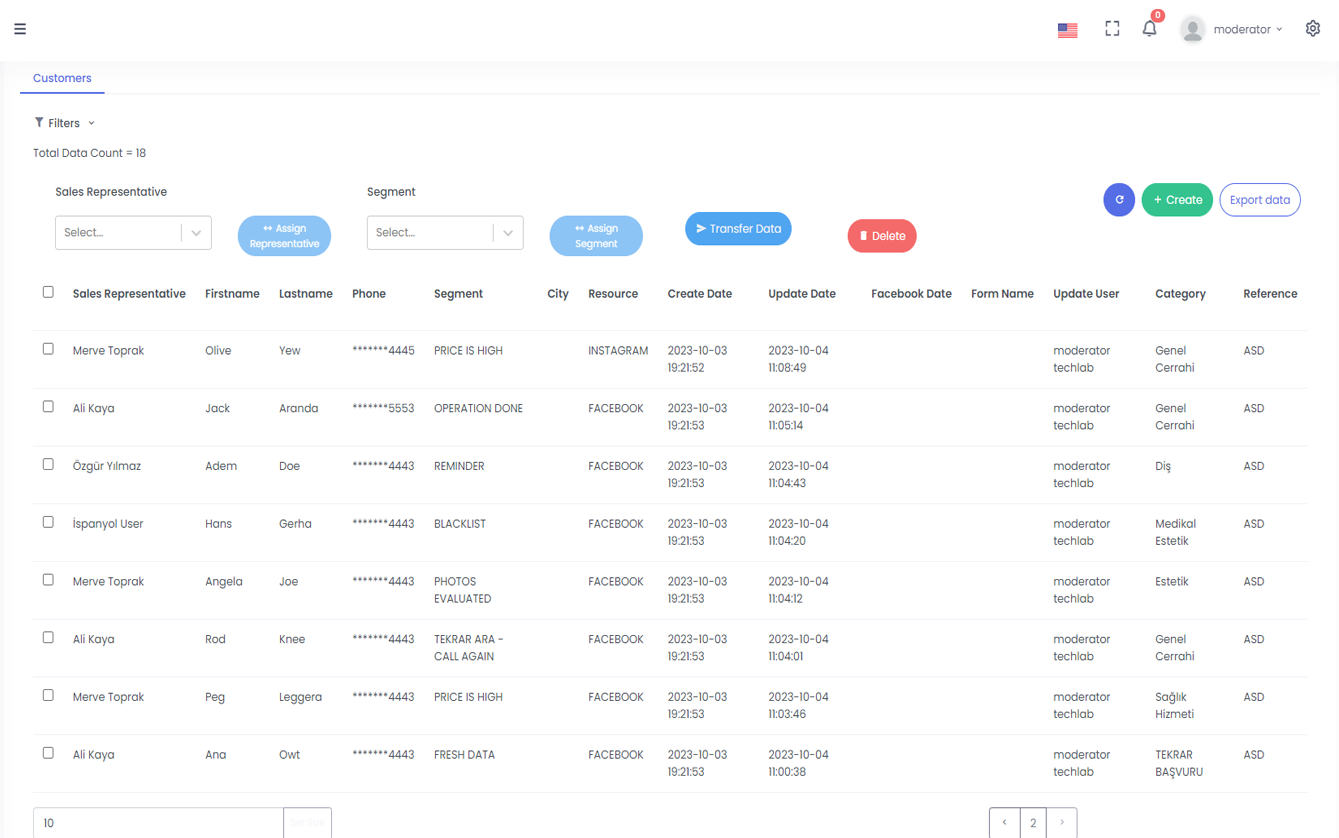Click the moderator user avatar

[x=1192, y=30]
